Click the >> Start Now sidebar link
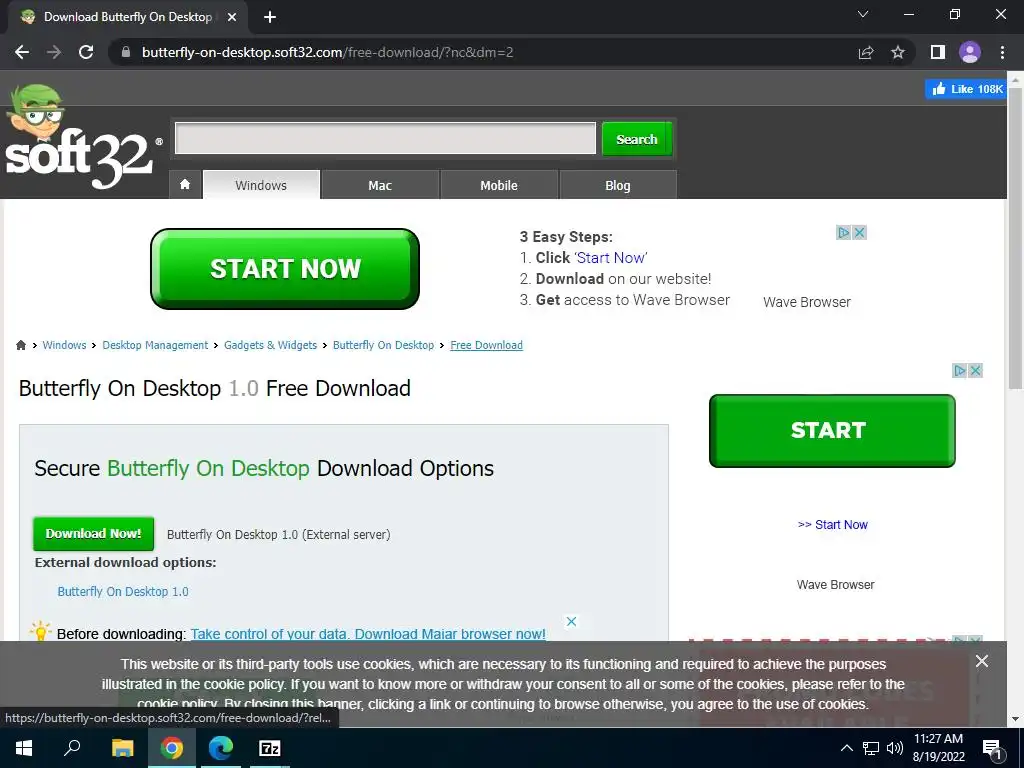The height and width of the screenshot is (768, 1024). pyautogui.click(x=833, y=524)
